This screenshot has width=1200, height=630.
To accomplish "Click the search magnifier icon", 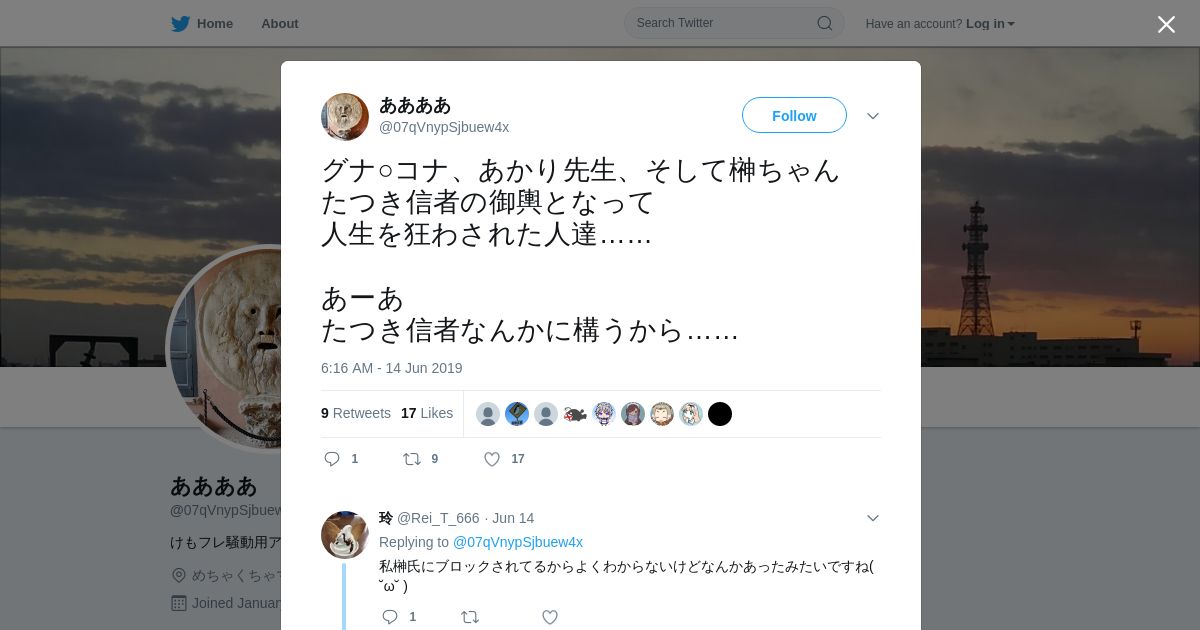I will (x=825, y=23).
